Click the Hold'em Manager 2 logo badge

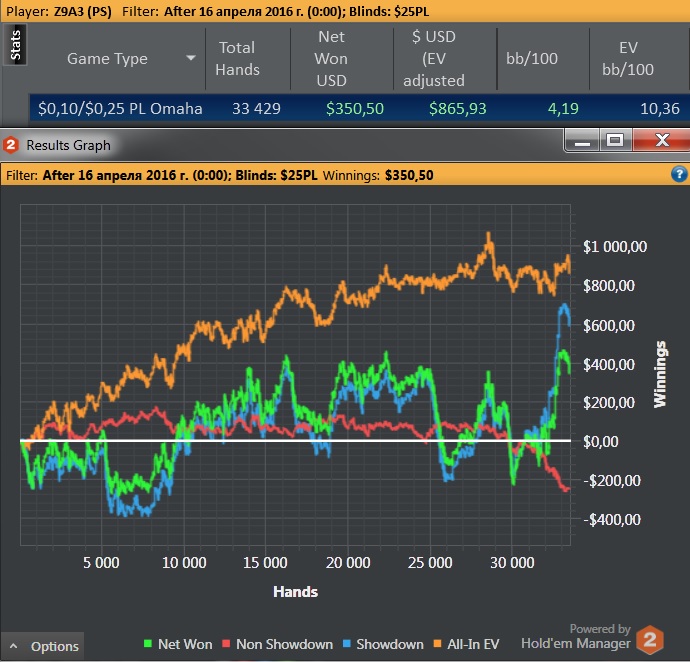coord(650,640)
